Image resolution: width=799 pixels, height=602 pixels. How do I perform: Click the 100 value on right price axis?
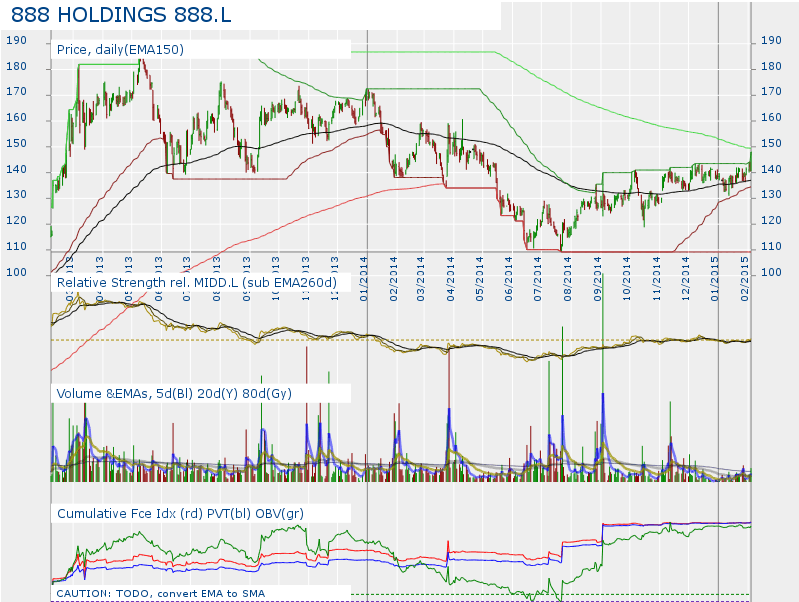tap(771, 272)
